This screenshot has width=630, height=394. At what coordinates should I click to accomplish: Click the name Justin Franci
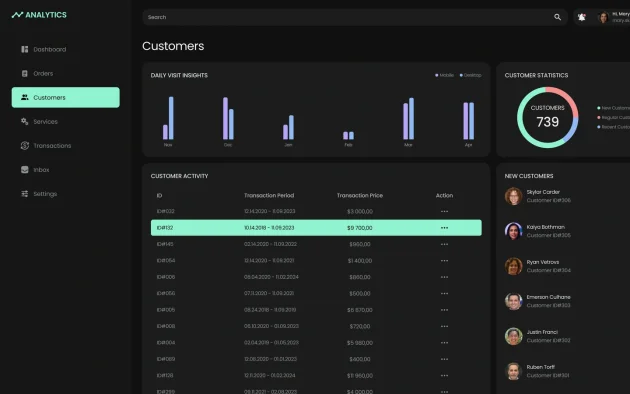tap(542, 332)
